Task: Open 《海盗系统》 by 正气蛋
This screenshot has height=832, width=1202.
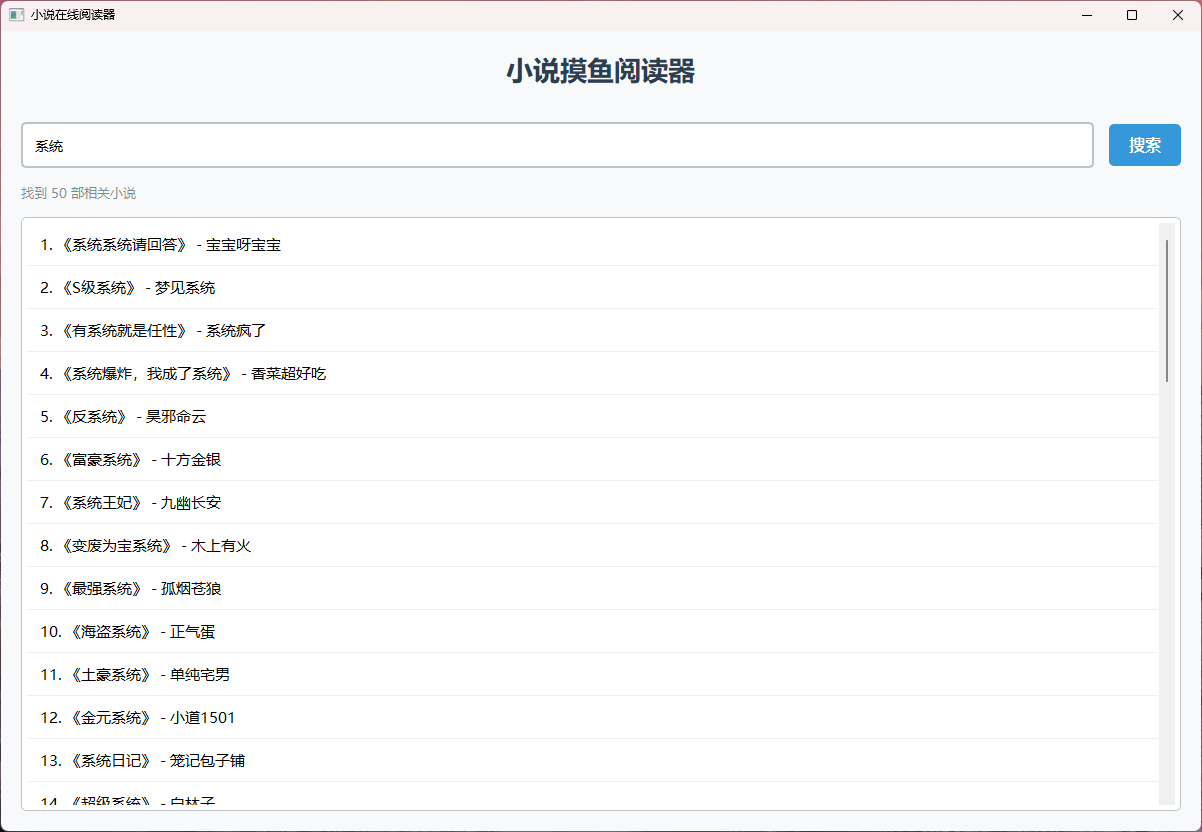Action: (128, 632)
